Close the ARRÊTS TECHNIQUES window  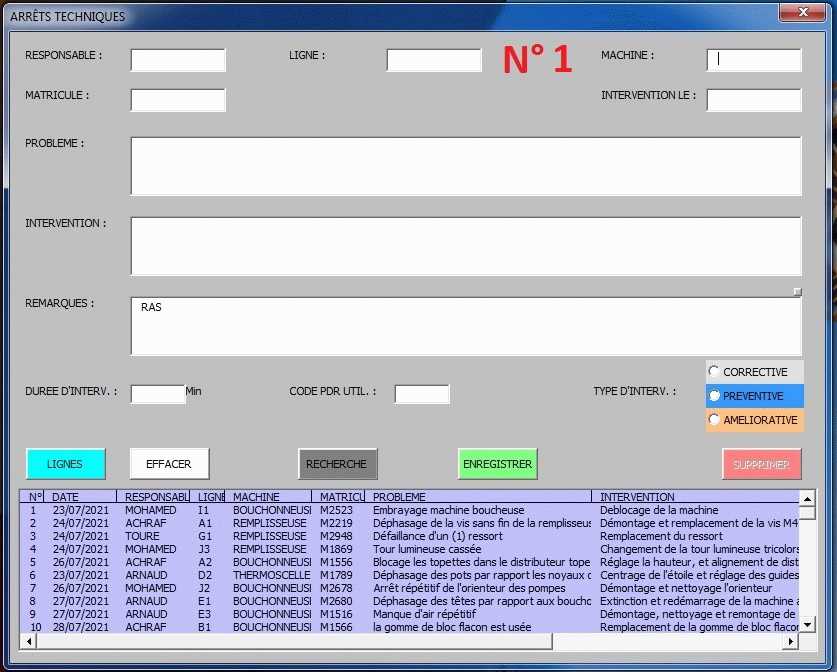pyautogui.click(x=797, y=12)
